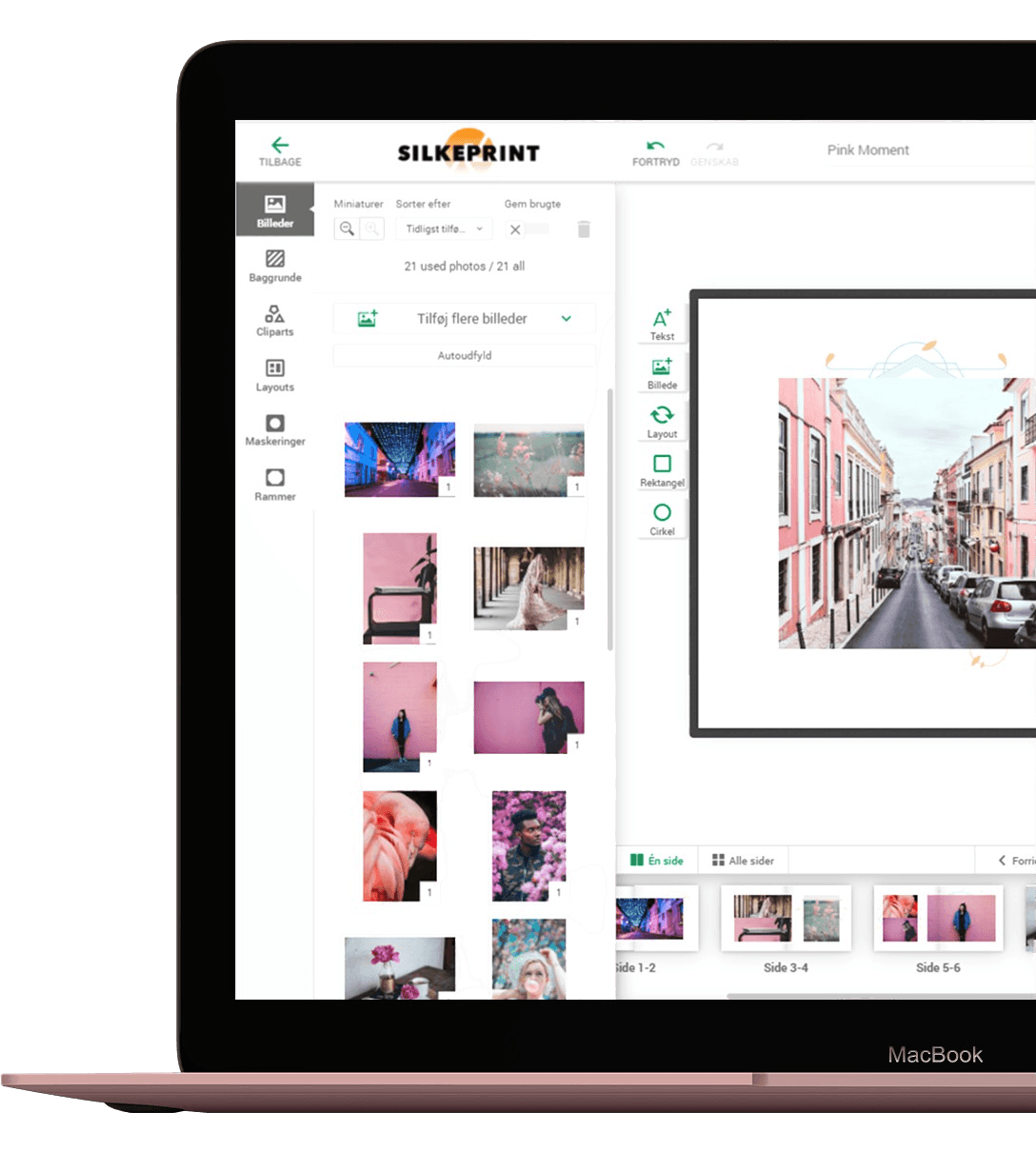Viewport: 1036px width, 1152px height.
Task: Delete photos with the trash icon
Action: click(x=584, y=229)
